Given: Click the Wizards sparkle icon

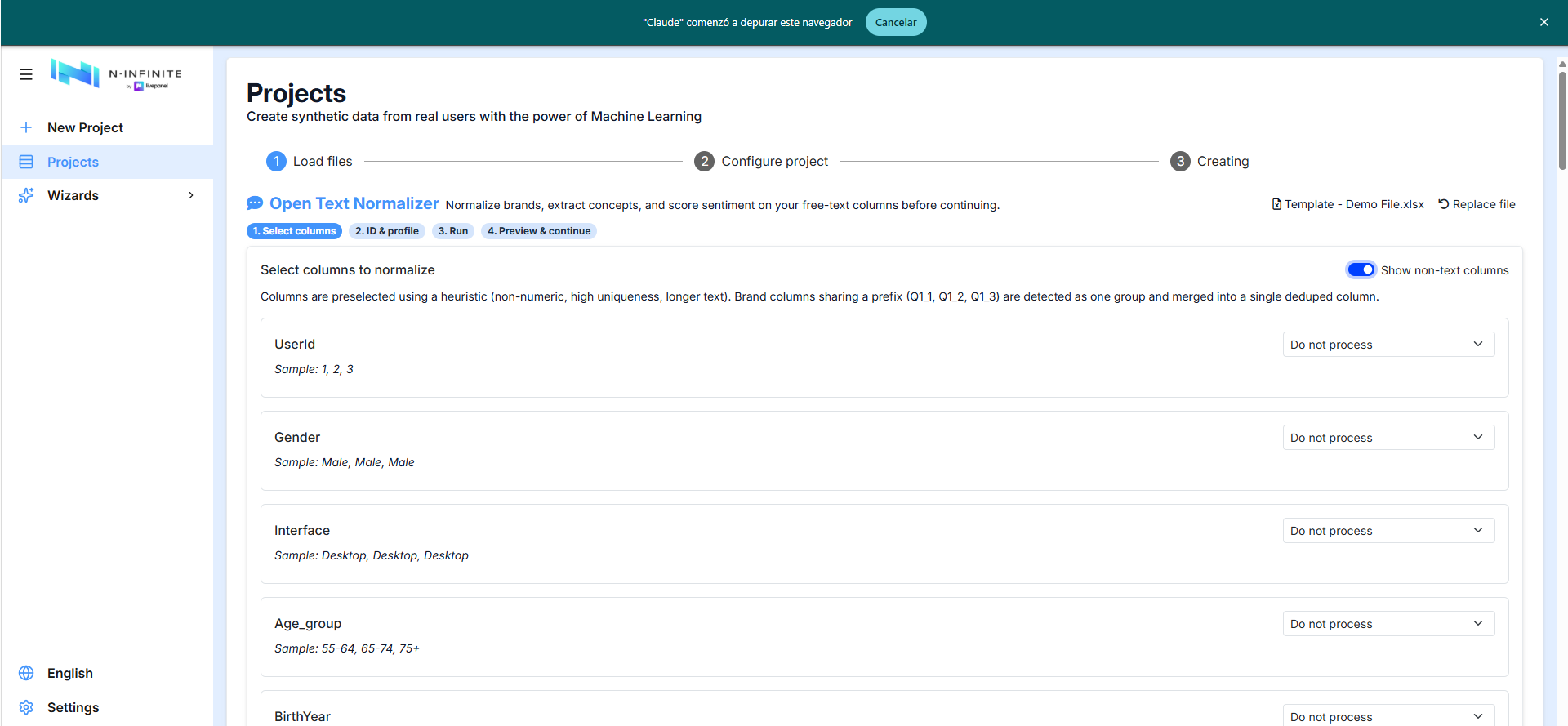Looking at the screenshot, I should tap(26, 195).
